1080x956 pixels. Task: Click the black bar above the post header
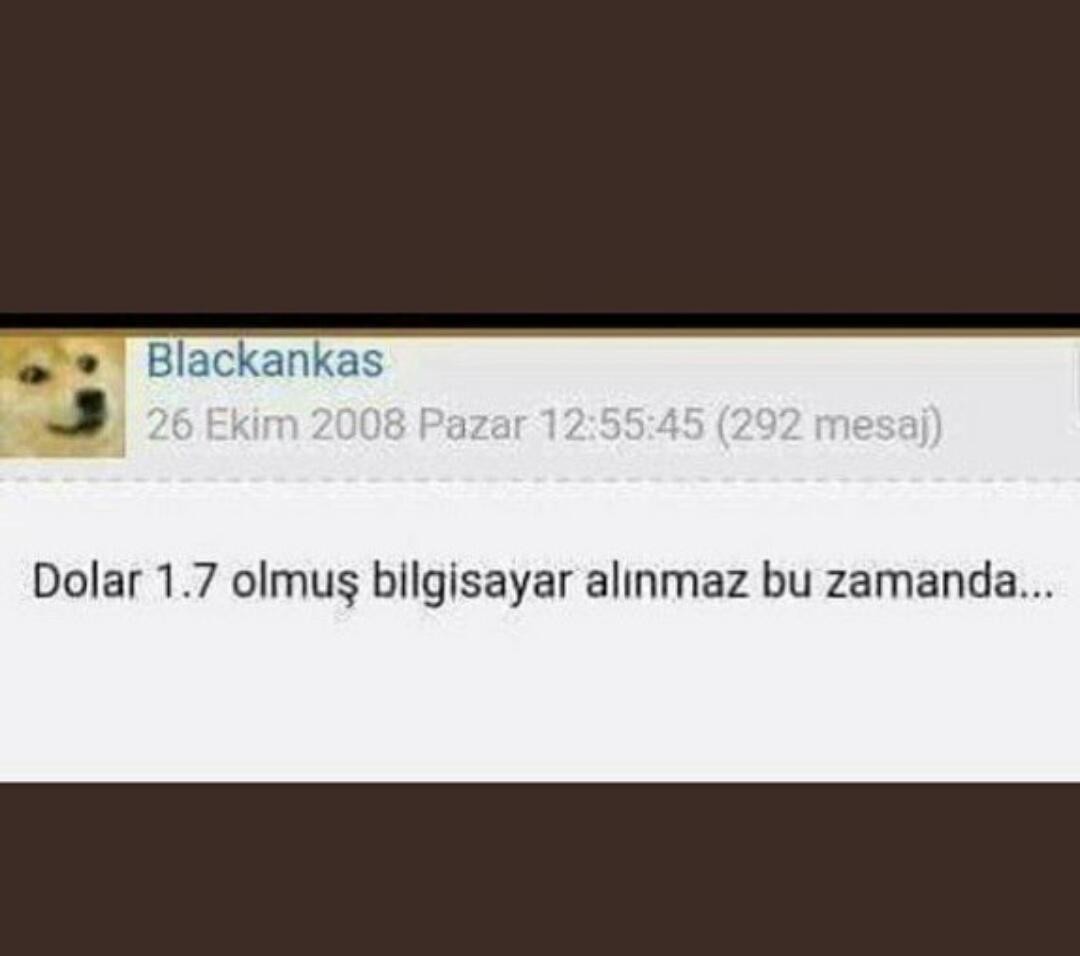pos(540,322)
